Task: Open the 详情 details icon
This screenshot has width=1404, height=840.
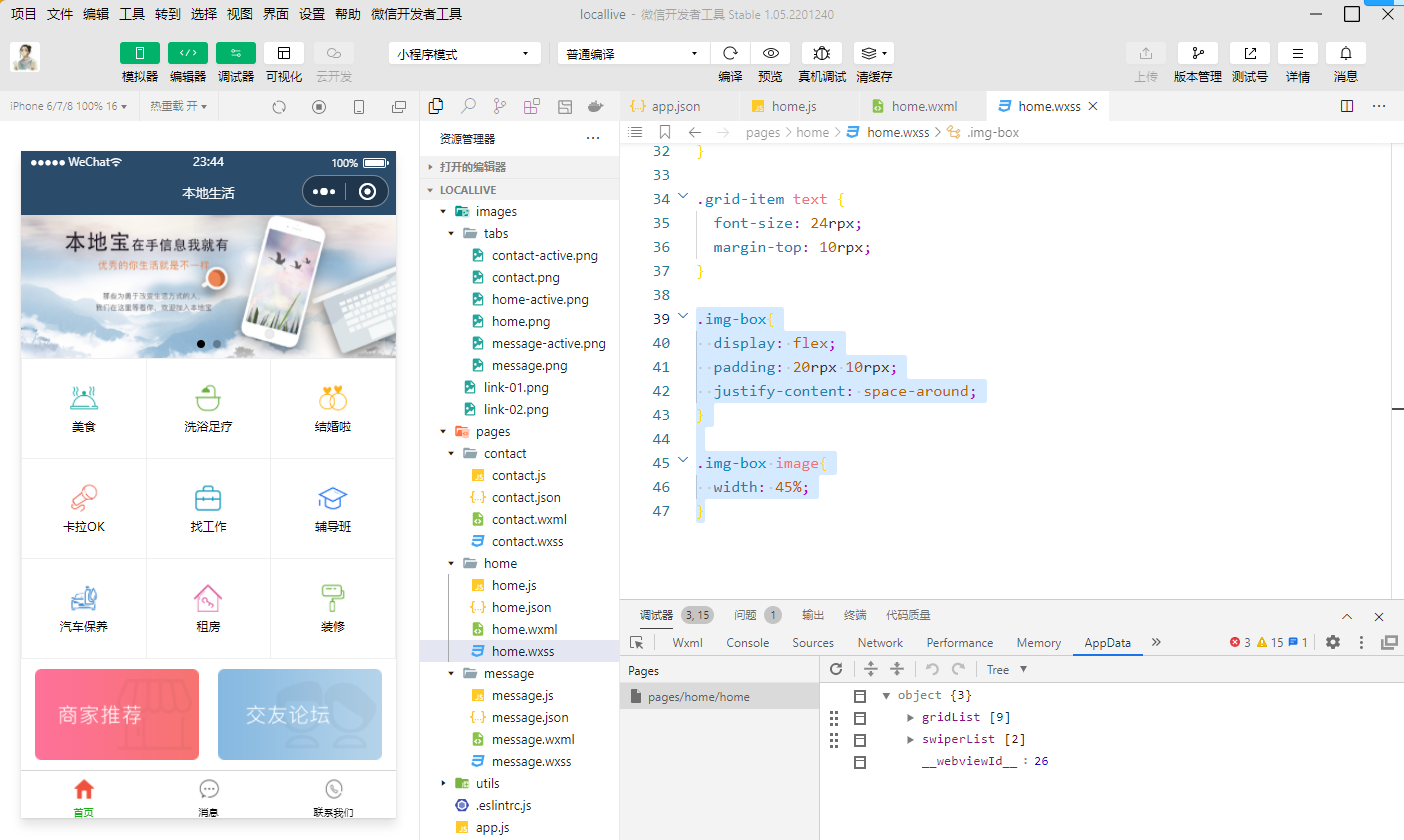Action: (x=1298, y=53)
